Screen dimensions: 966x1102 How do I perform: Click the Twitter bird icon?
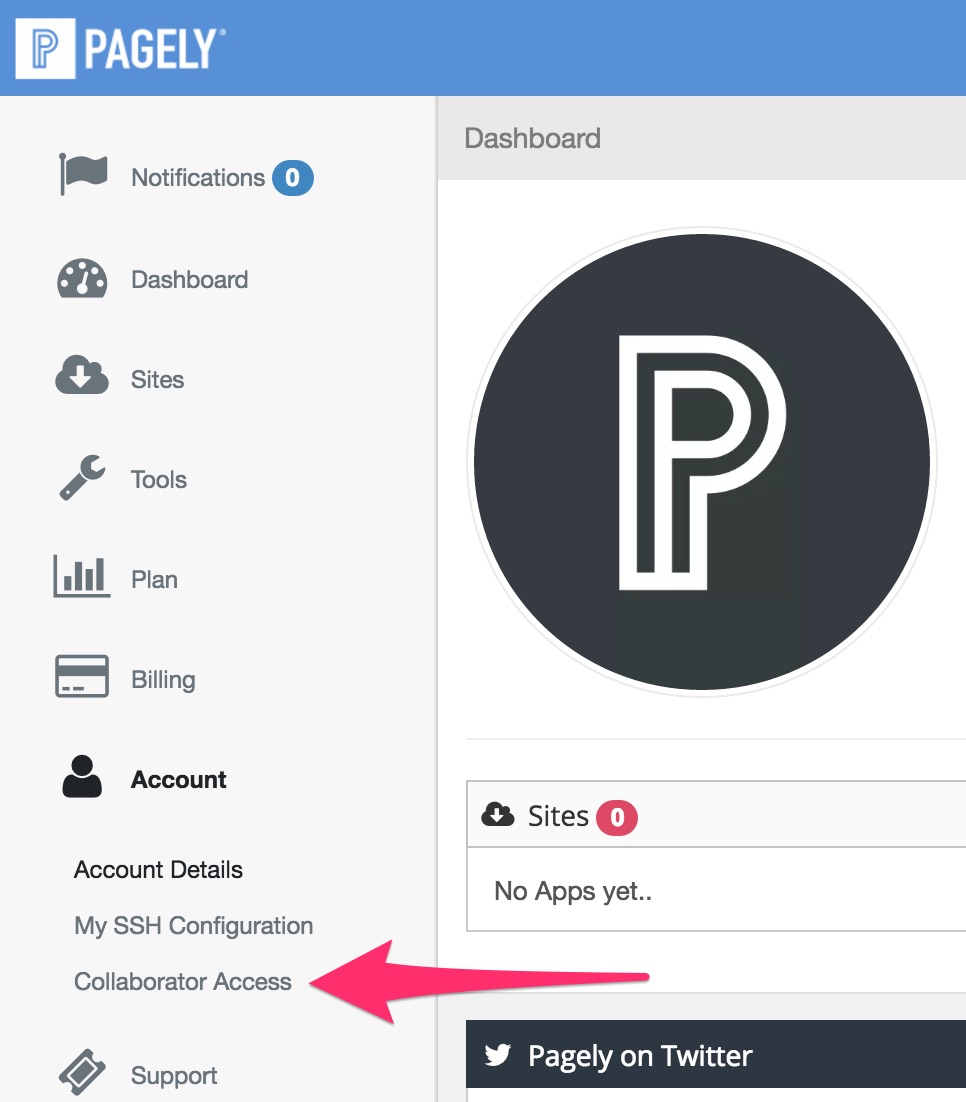coord(498,1054)
